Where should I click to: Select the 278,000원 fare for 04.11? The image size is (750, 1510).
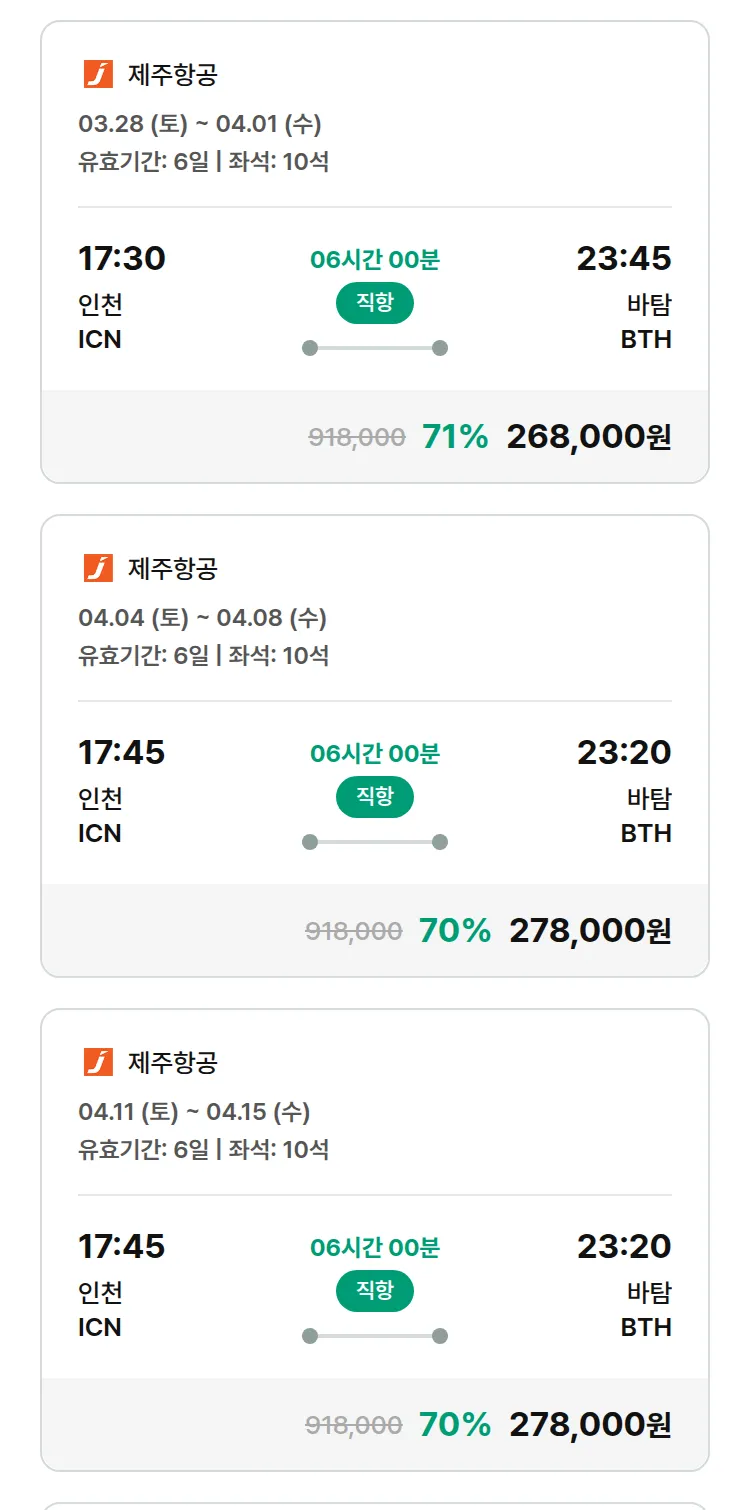pyautogui.click(x=590, y=1425)
